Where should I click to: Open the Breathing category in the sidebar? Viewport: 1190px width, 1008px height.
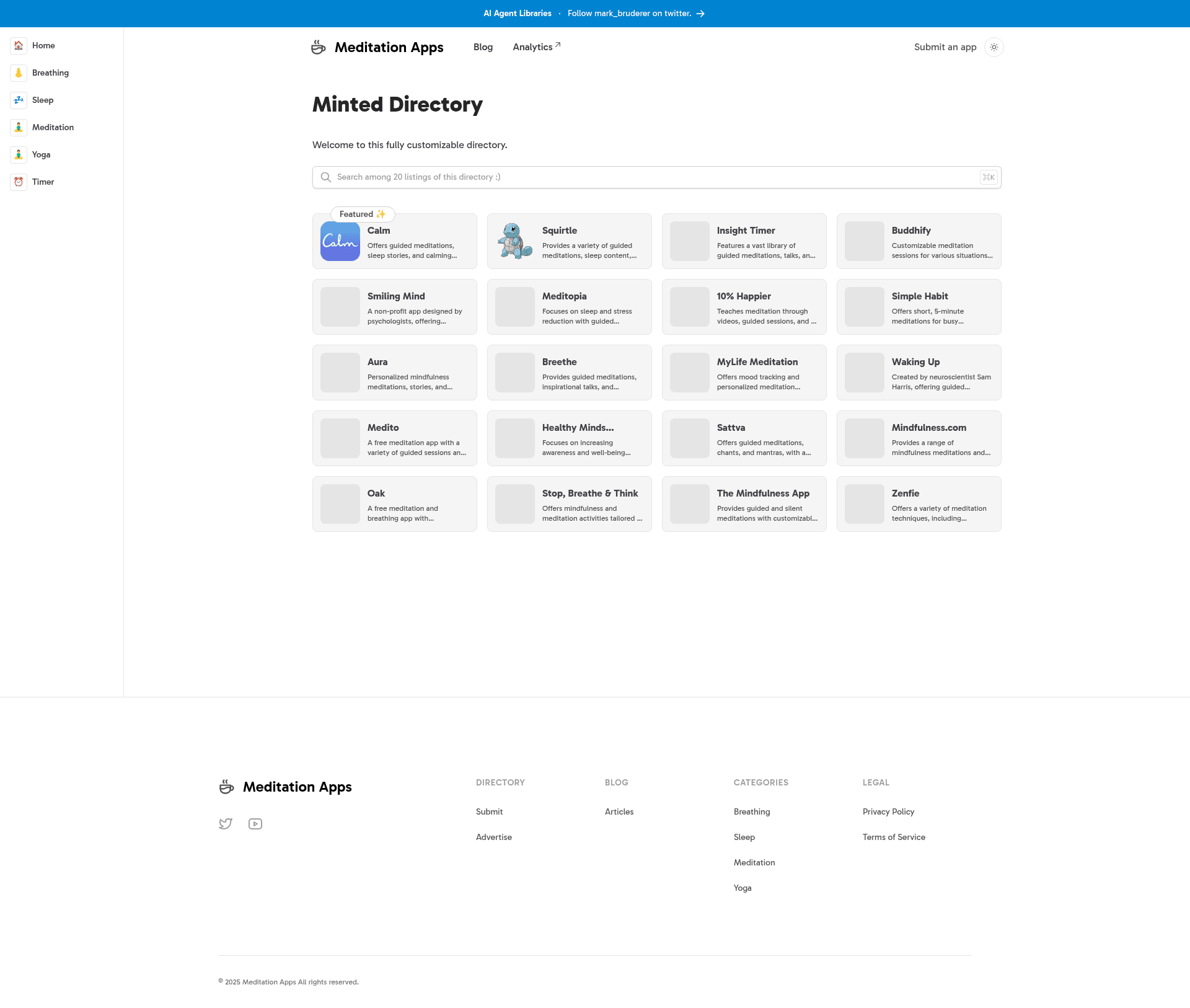(x=62, y=73)
